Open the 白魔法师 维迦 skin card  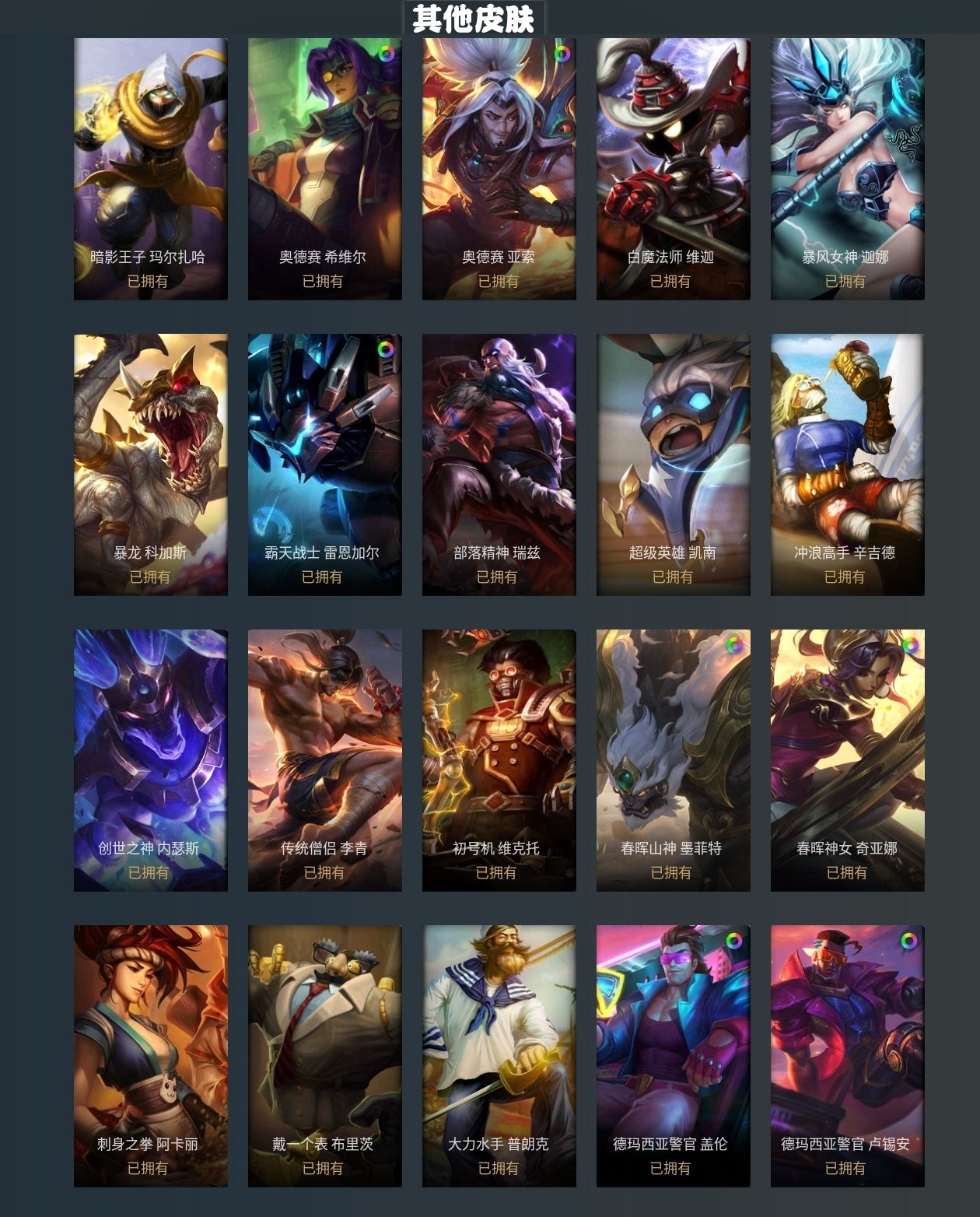coord(674,169)
